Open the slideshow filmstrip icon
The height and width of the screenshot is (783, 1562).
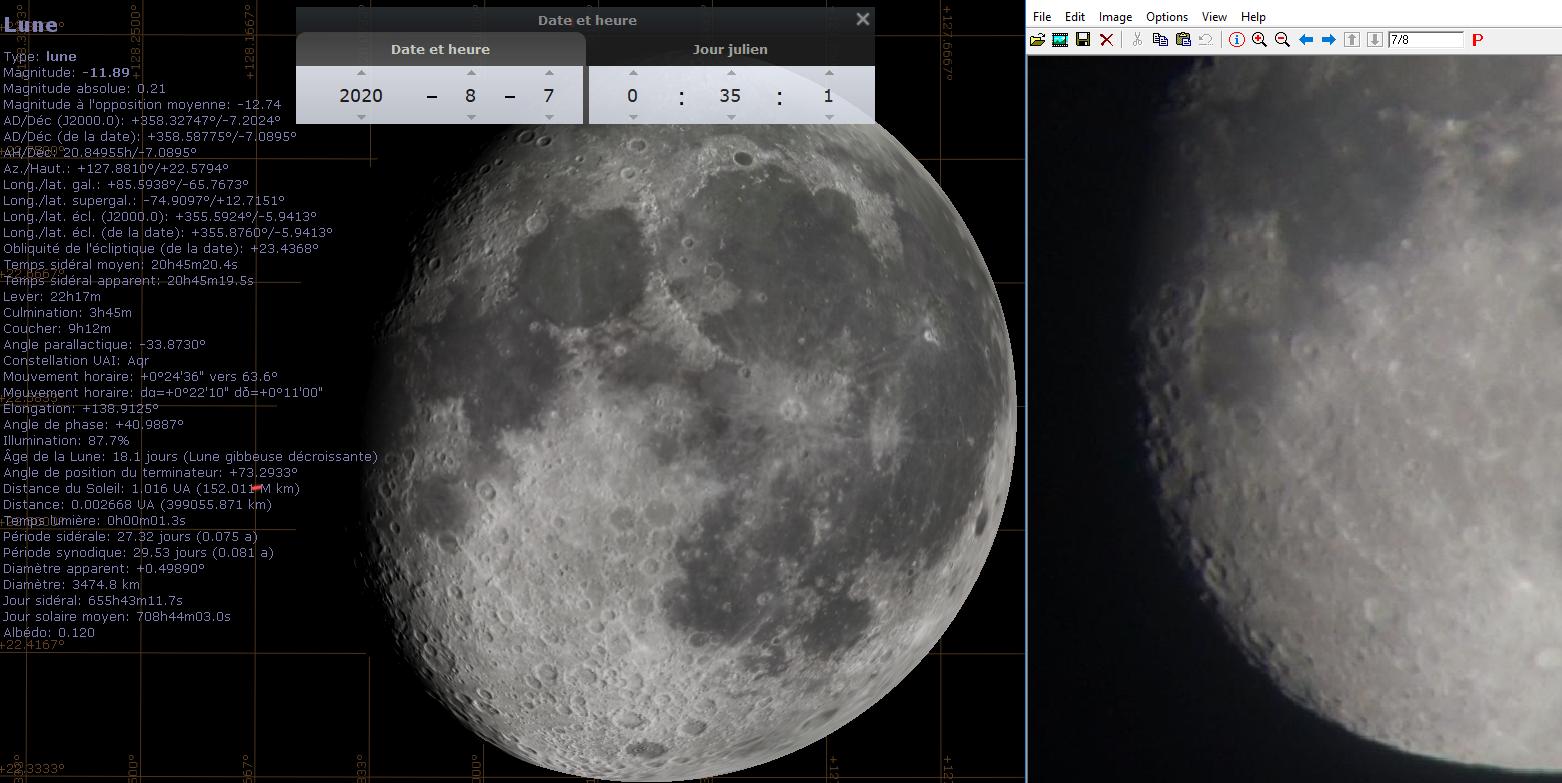point(1060,40)
